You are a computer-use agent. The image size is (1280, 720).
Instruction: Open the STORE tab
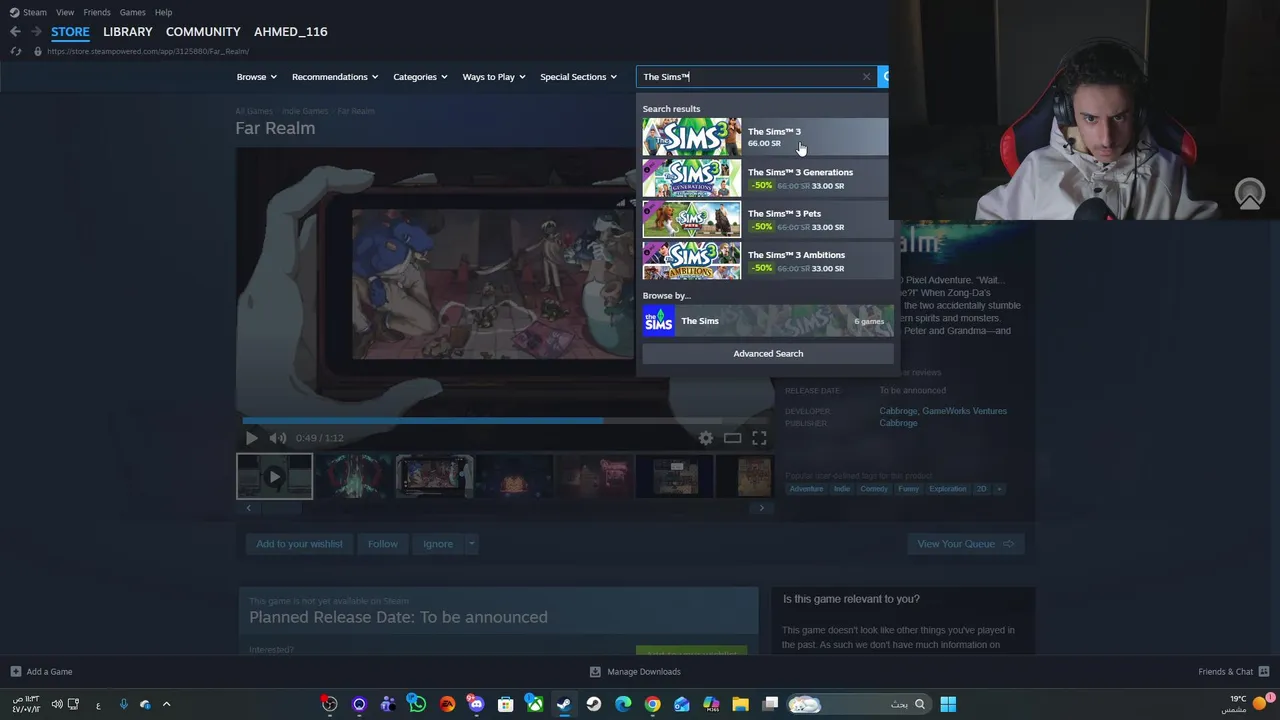pos(70,32)
